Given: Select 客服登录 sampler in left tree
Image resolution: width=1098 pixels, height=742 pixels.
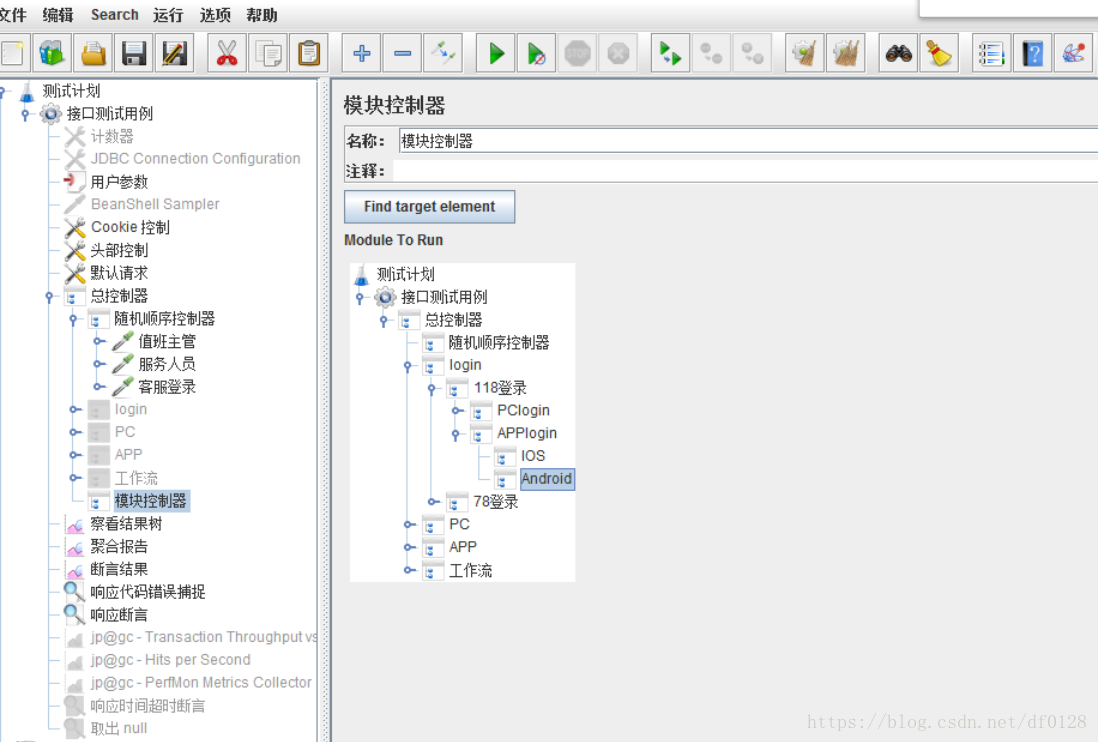Looking at the screenshot, I should click(x=167, y=387).
